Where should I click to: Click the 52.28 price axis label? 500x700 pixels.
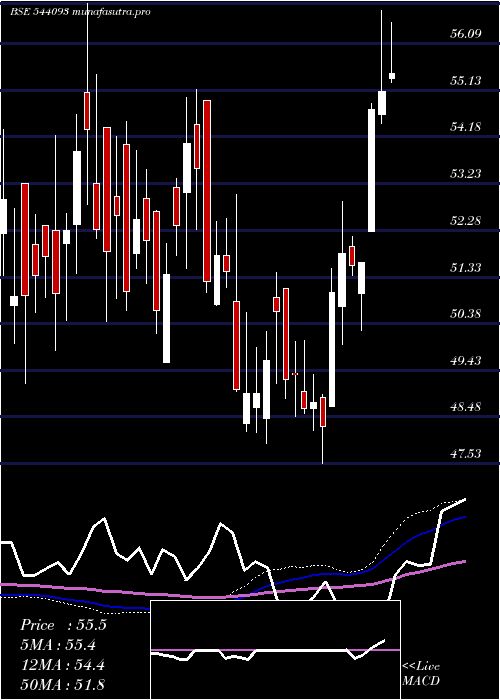[x=466, y=221]
